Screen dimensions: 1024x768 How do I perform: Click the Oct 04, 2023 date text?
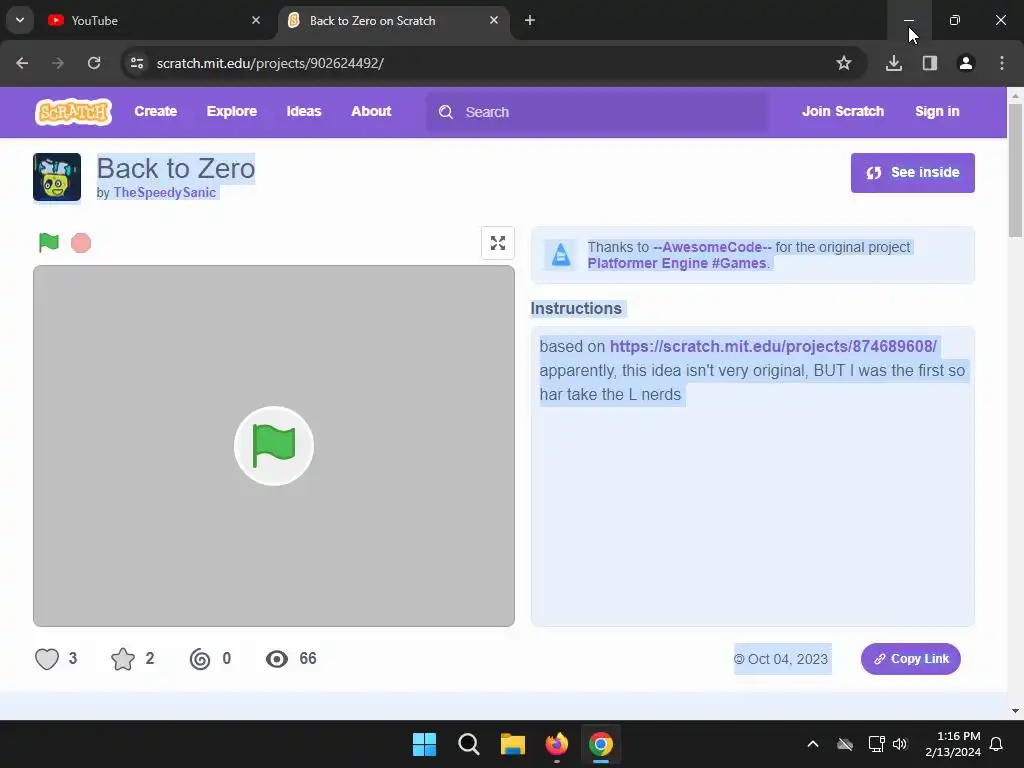(788, 659)
